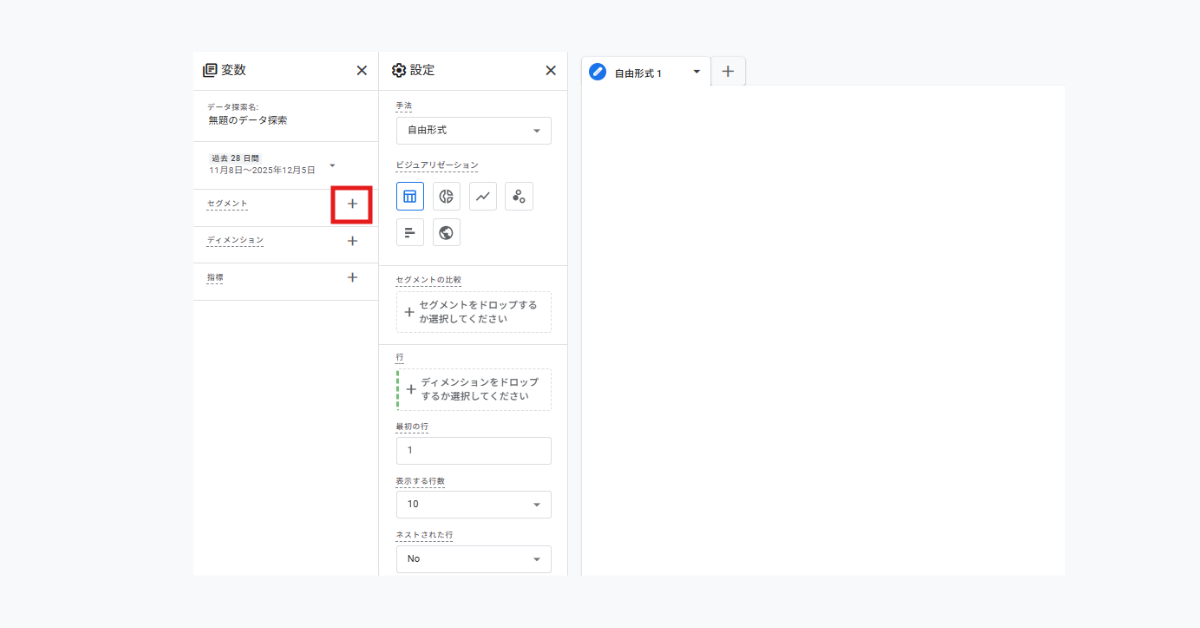Select the line chart visualization icon

pyautogui.click(x=483, y=197)
